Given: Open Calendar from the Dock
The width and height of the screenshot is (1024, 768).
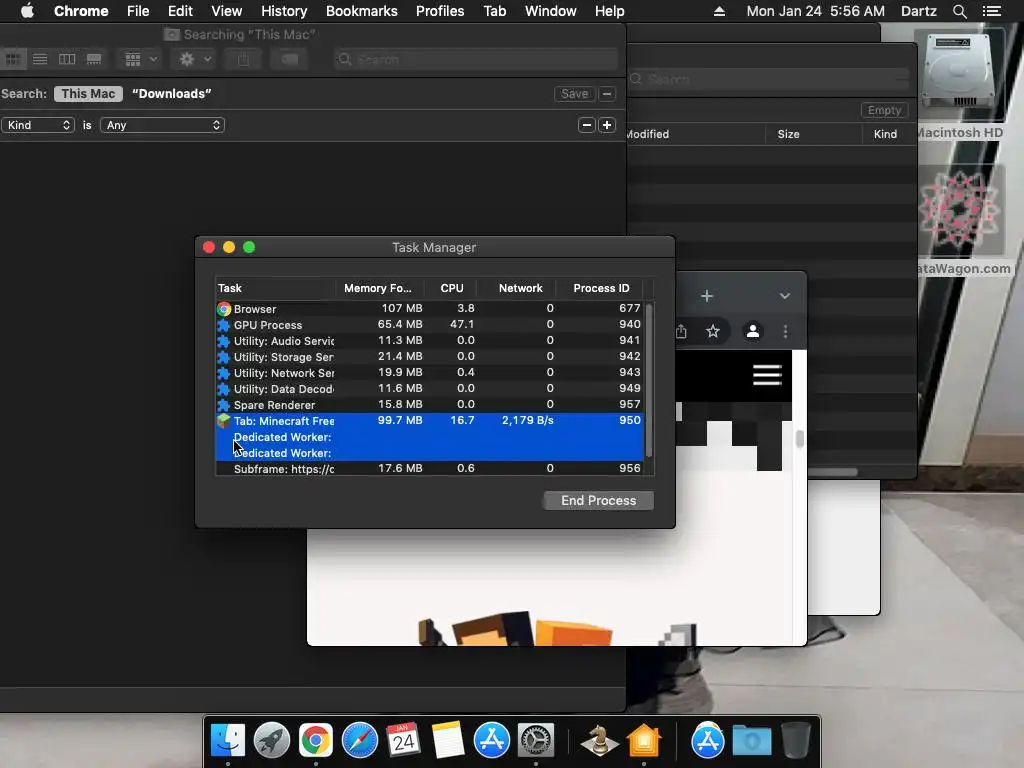Looking at the screenshot, I should coord(404,740).
